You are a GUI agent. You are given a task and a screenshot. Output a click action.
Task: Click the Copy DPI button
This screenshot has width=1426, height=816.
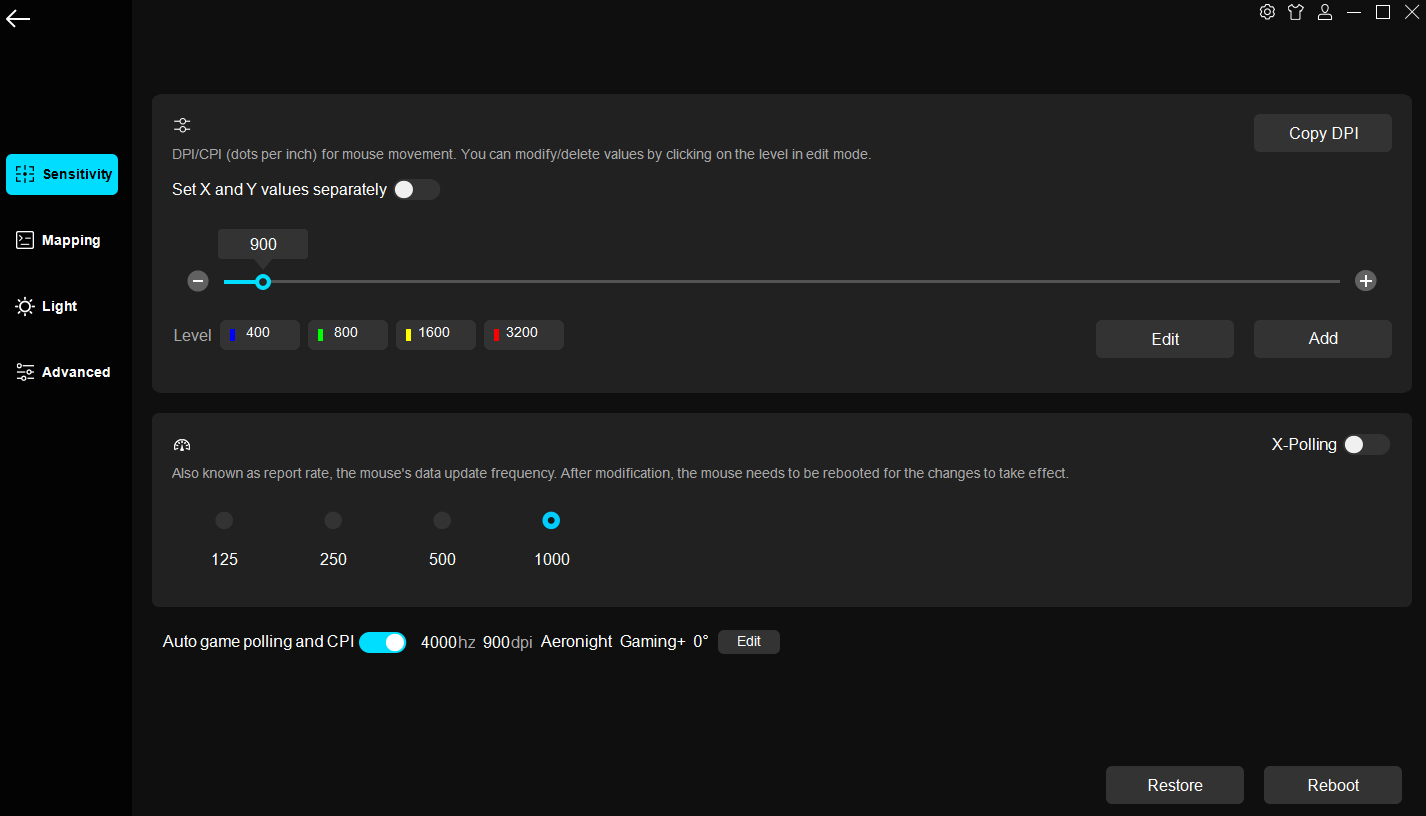[x=1323, y=133]
